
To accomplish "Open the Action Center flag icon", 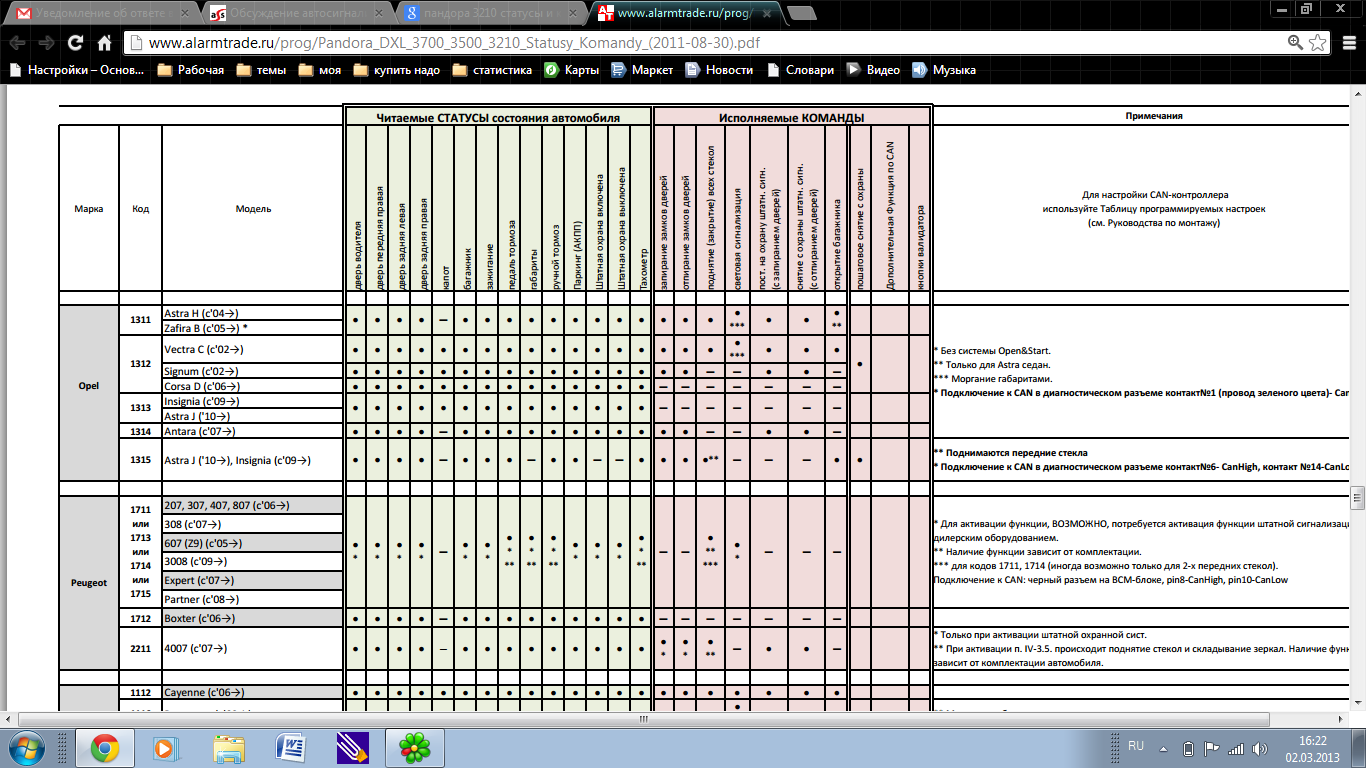I will point(1211,748).
